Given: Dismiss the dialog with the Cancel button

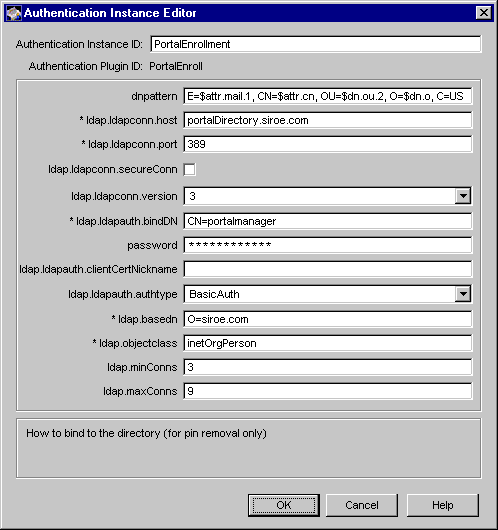Looking at the screenshot, I should pyautogui.click(x=362, y=505).
